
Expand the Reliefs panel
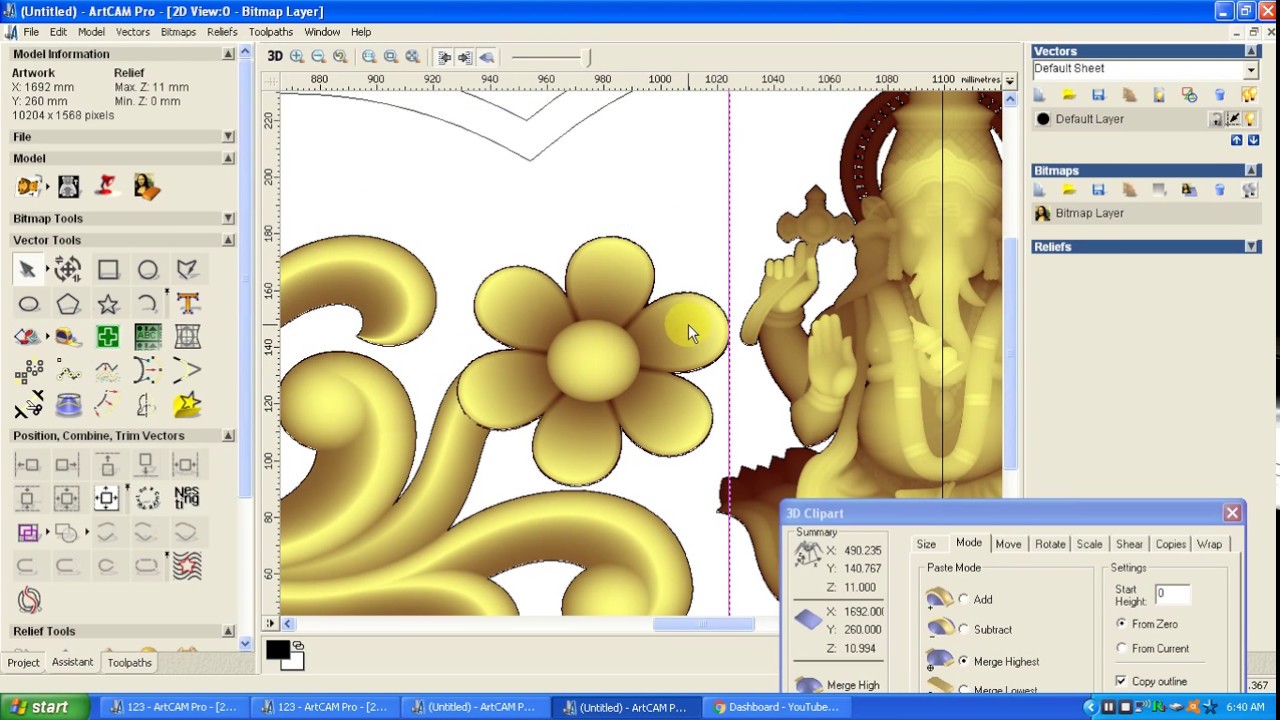click(x=1251, y=247)
